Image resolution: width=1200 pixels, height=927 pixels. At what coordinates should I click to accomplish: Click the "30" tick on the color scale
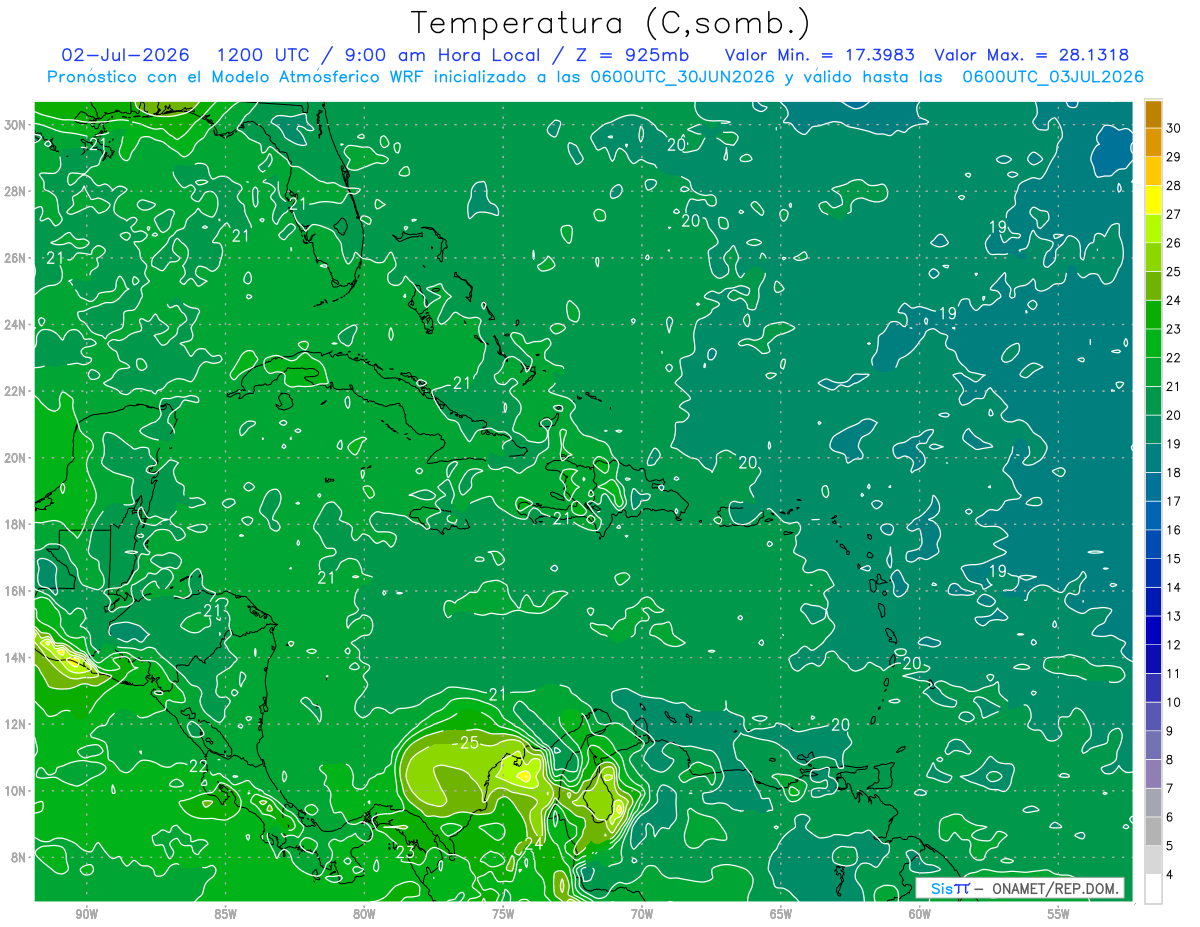(x=1174, y=128)
